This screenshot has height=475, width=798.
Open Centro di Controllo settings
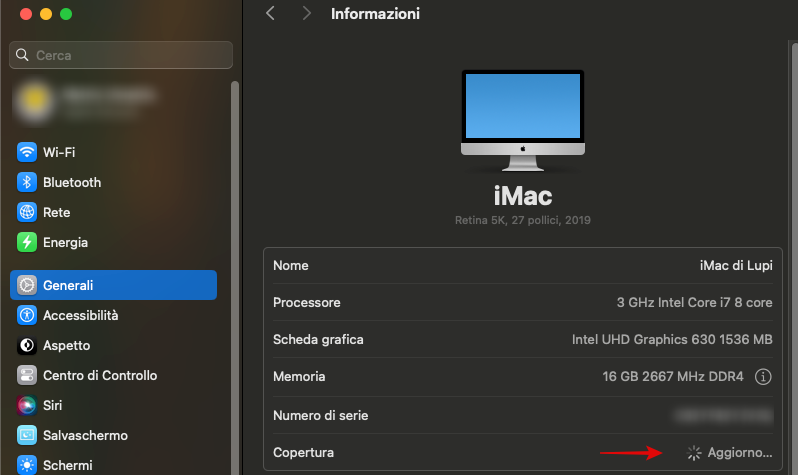(113, 375)
